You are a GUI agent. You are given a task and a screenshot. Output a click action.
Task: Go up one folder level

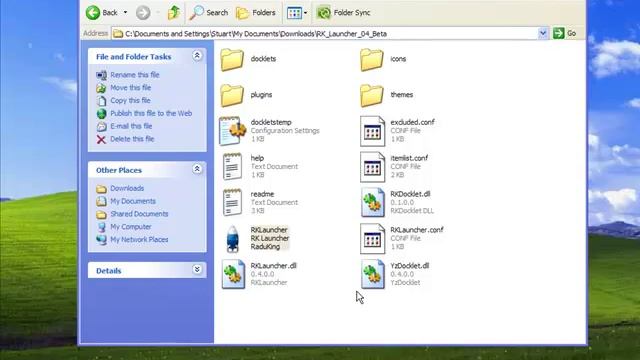click(174, 13)
